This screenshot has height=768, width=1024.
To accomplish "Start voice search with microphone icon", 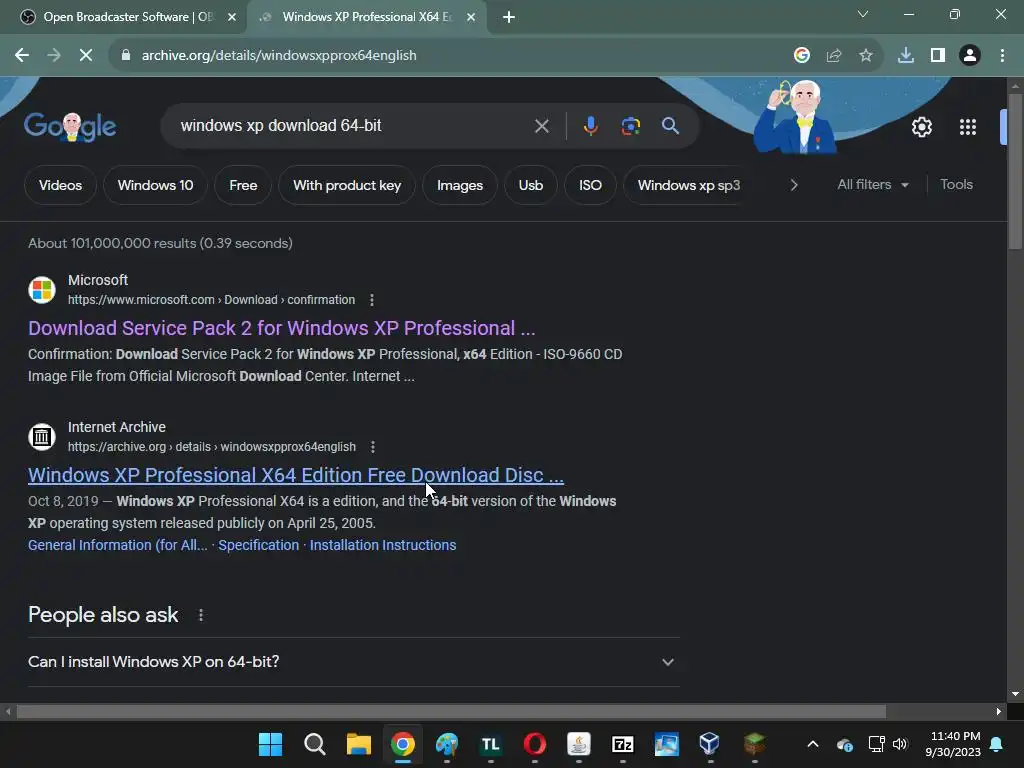I will point(590,126).
